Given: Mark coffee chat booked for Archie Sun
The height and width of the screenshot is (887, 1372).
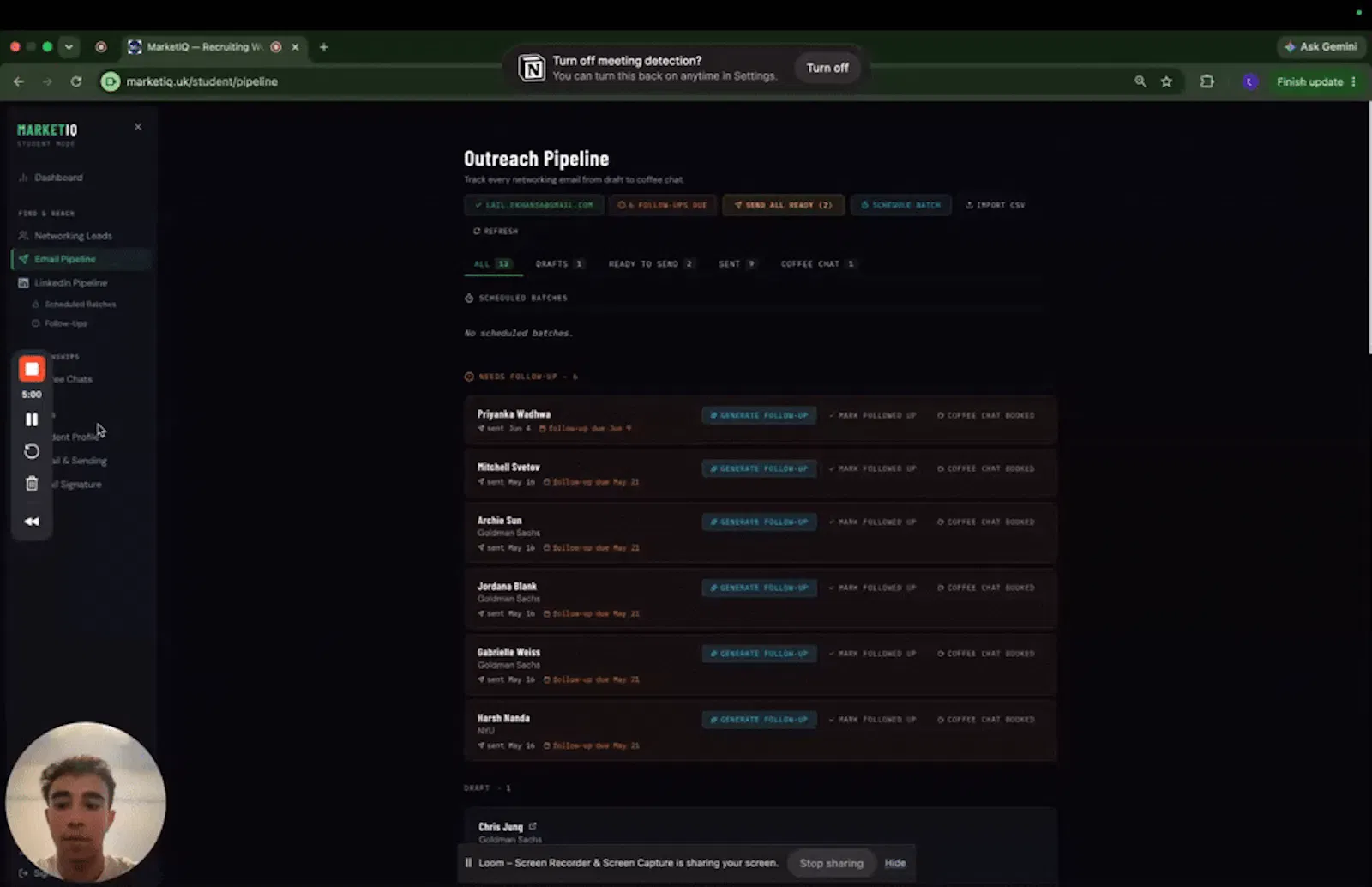Looking at the screenshot, I should (x=985, y=522).
